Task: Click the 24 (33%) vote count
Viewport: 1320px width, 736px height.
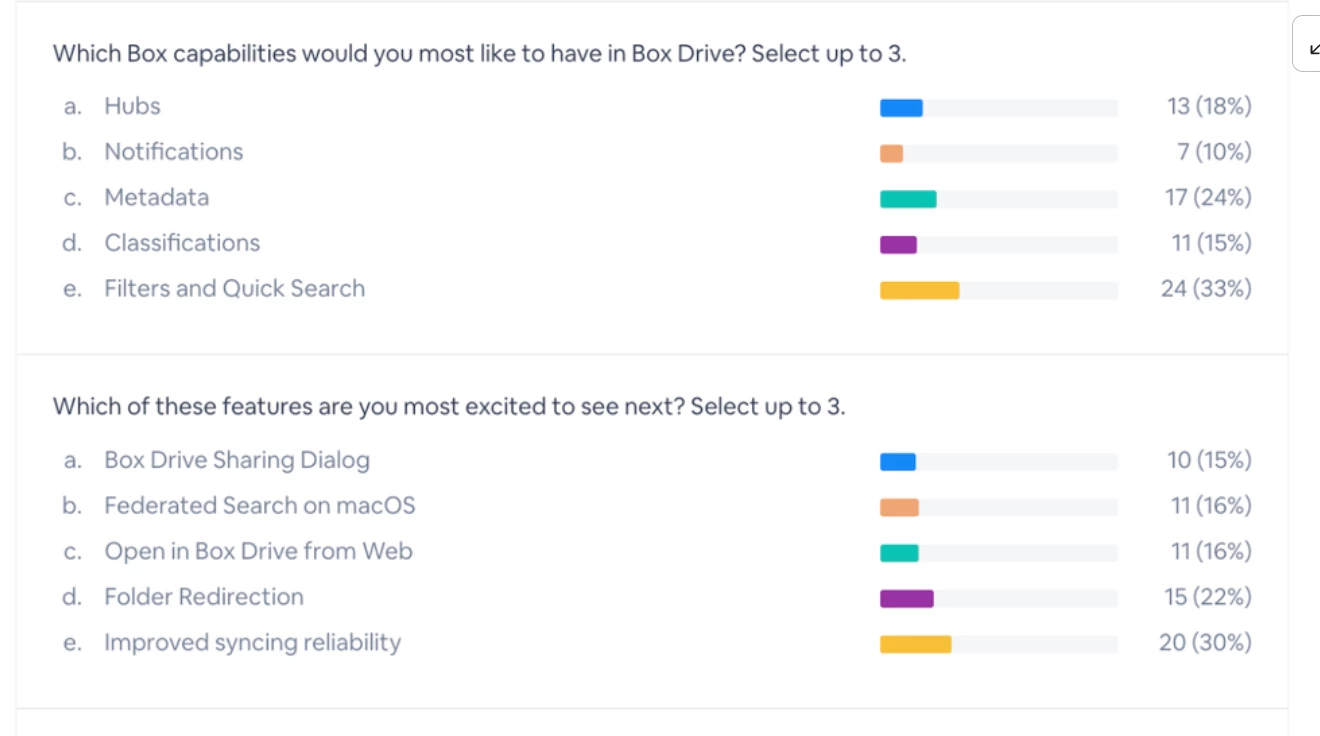Action: tap(1206, 289)
